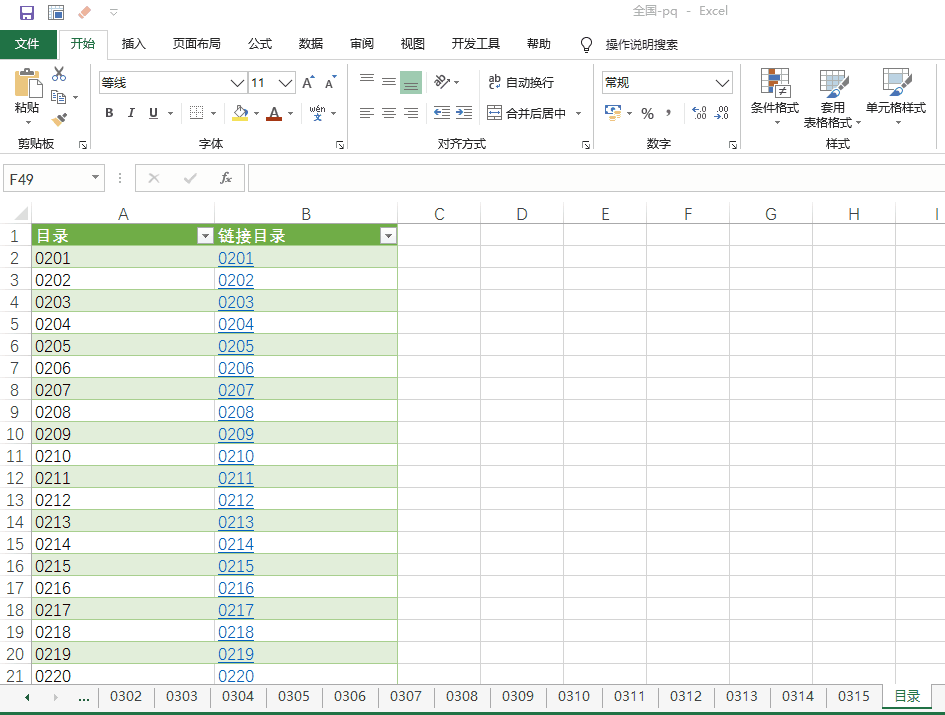945x715 pixels.
Task: Click the increase indent icon
Action: point(464,113)
